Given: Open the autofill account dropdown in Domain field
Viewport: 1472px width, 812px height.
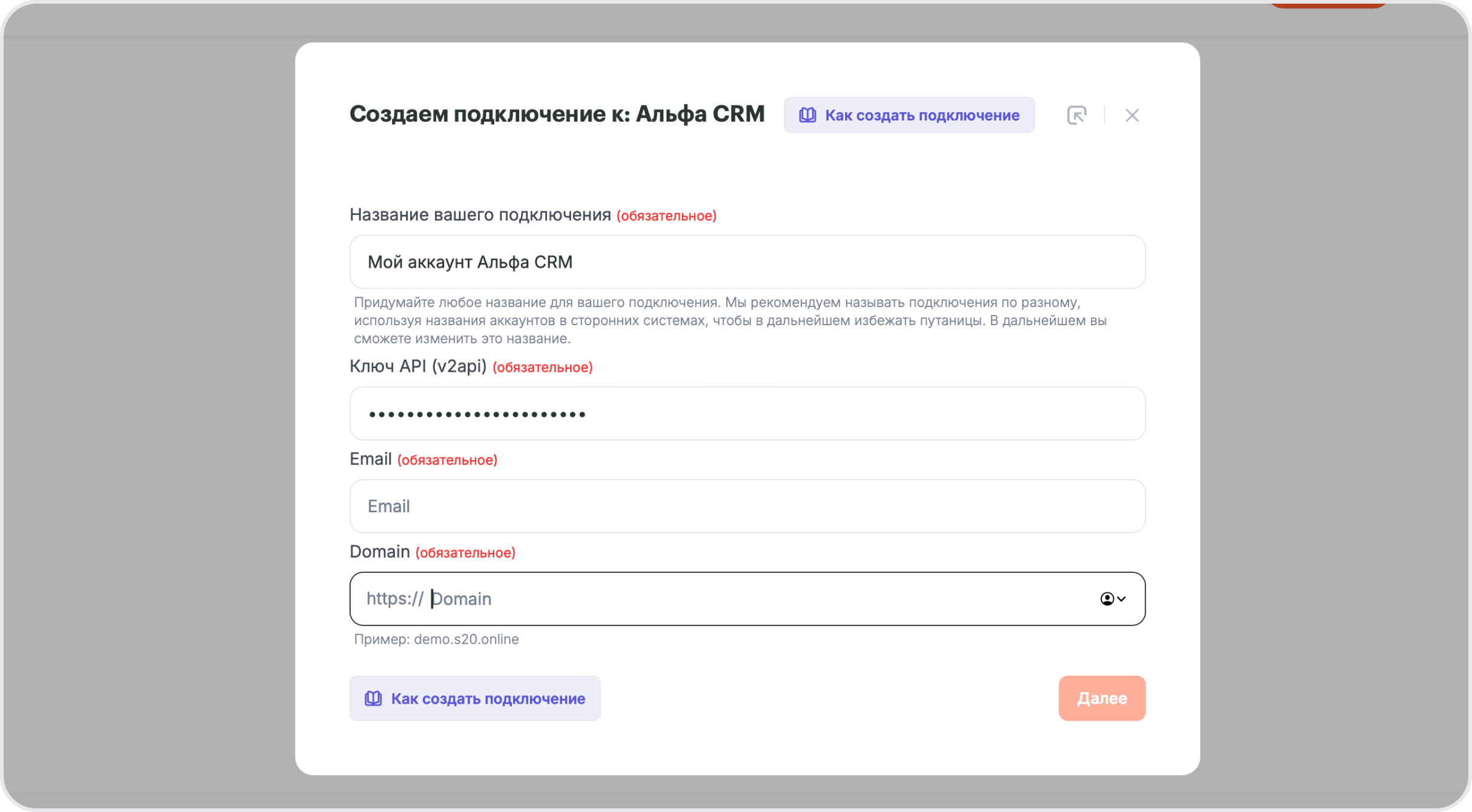Looking at the screenshot, I should [1113, 599].
